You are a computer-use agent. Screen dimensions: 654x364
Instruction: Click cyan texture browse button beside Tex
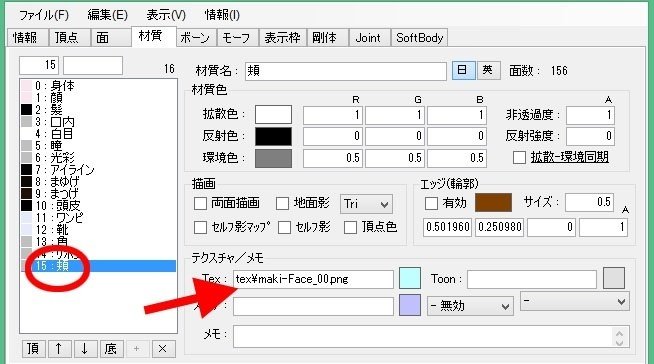tap(410, 279)
